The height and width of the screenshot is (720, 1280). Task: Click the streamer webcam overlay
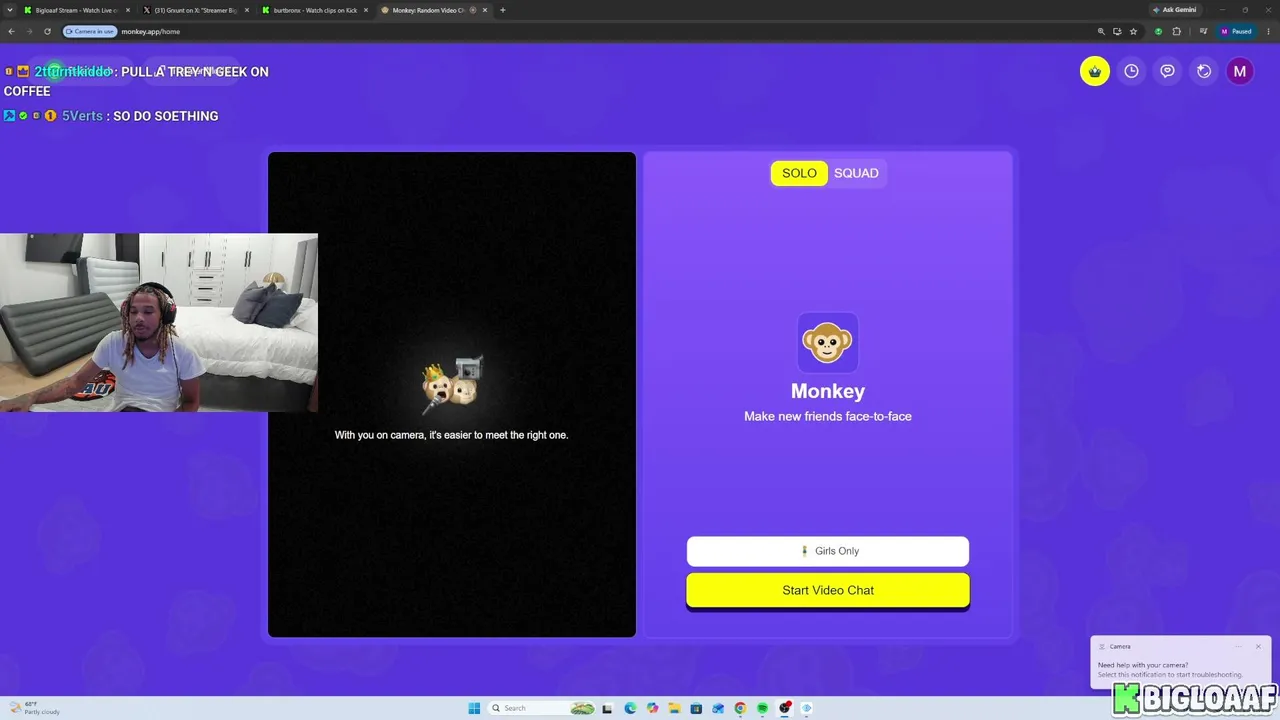click(x=159, y=323)
